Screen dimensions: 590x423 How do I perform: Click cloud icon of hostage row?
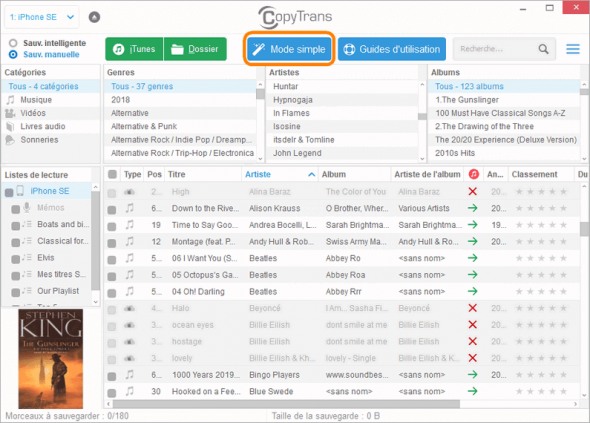pyautogui.click(x=129, y=341)
